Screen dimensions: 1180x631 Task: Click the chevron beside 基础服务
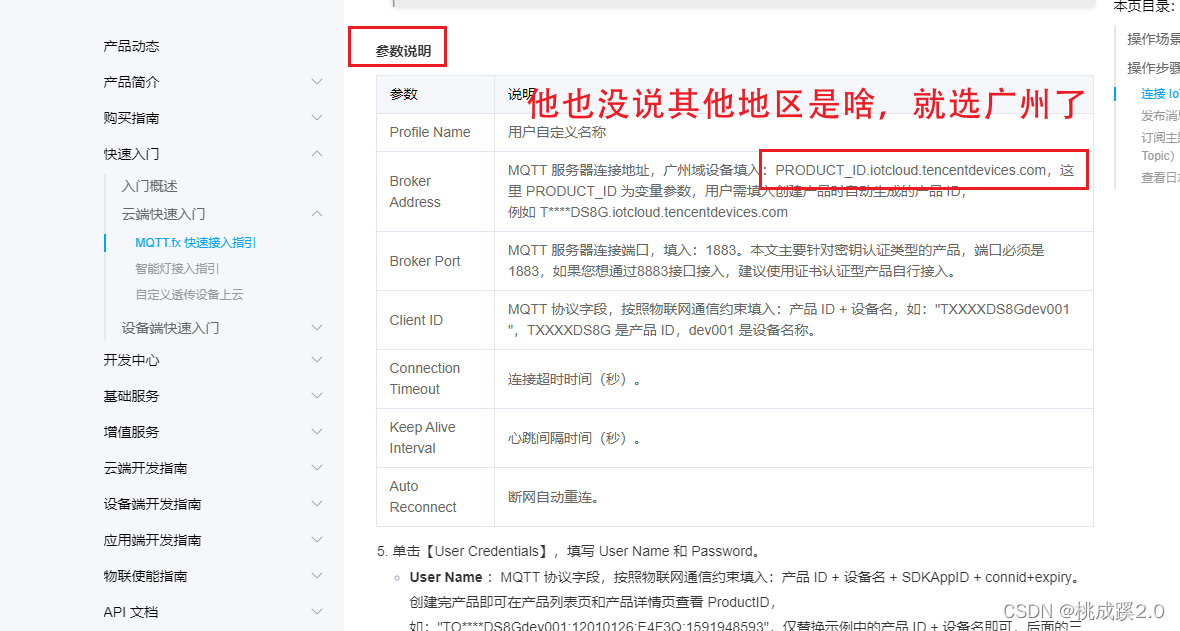(317, 396)
